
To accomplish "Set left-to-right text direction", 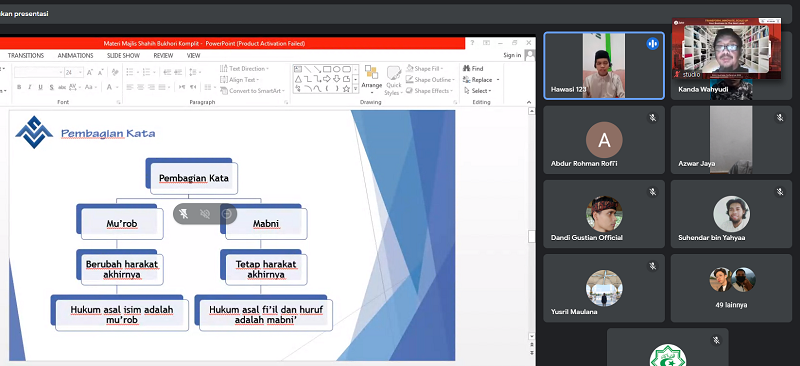I will (x=182, y=87).
